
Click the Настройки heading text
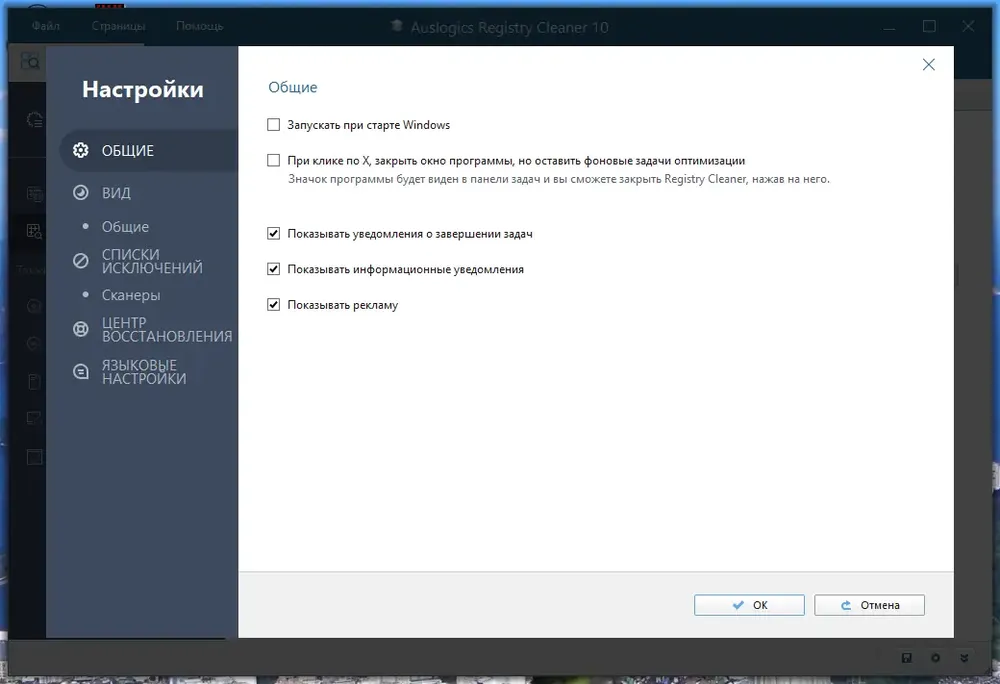pyautogui.click(x=143, y=90)
